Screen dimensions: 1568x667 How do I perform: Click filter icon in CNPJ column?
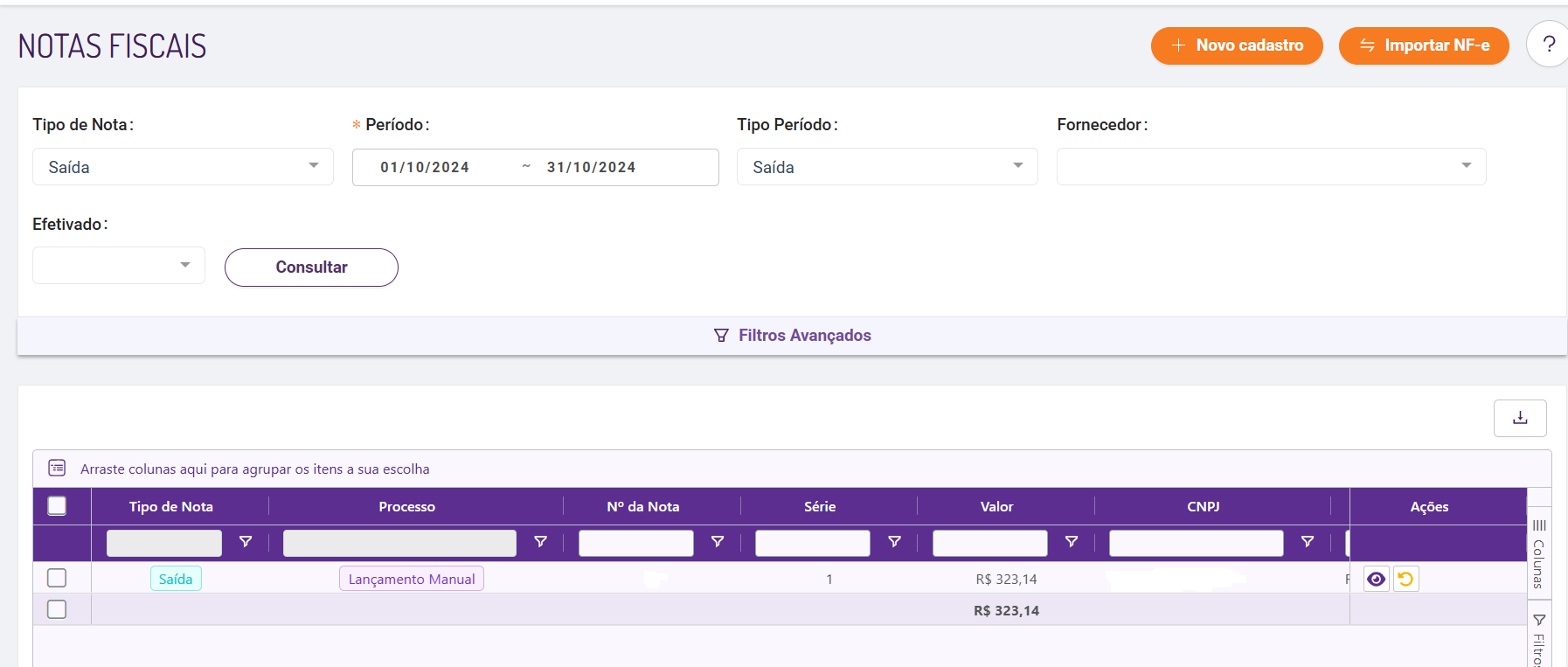1308,542
